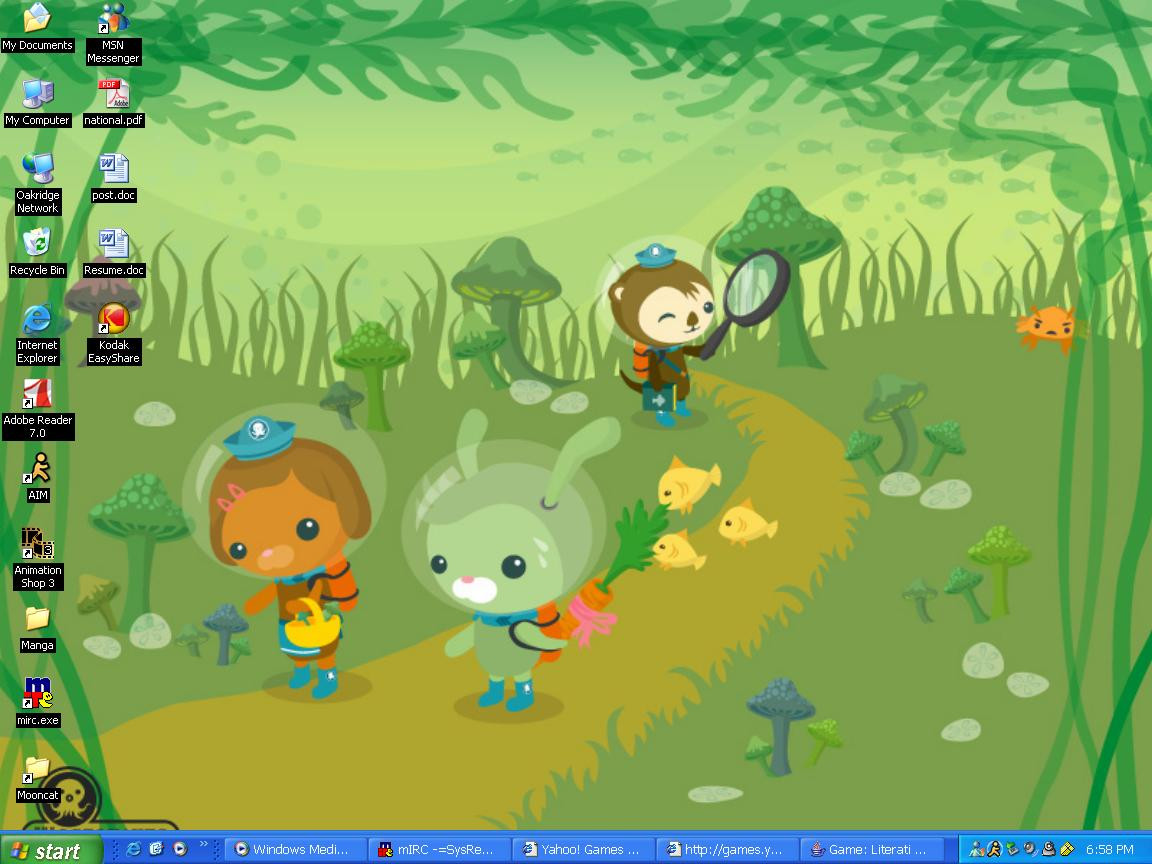The width and height of the screenshot is (1152, 864).
Task: Switch to Game: Literati taskbar window
Action: 870,849
